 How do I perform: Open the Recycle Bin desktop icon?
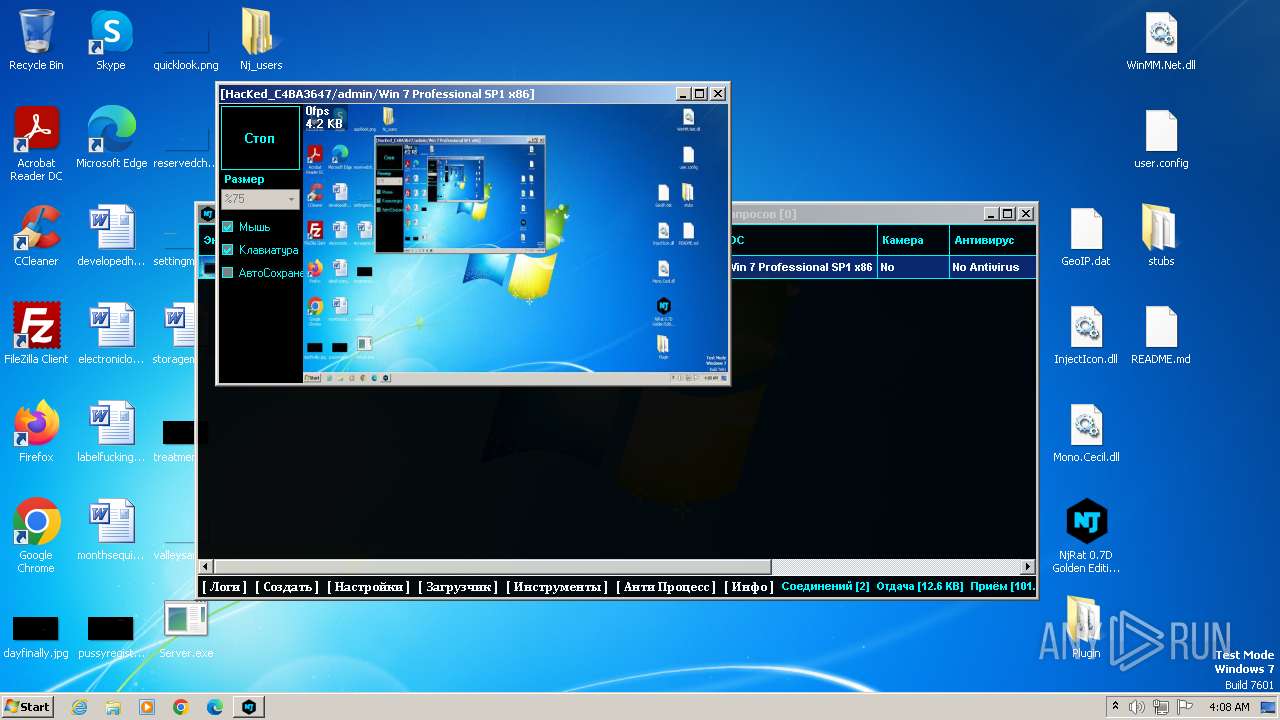pos(36,40)
